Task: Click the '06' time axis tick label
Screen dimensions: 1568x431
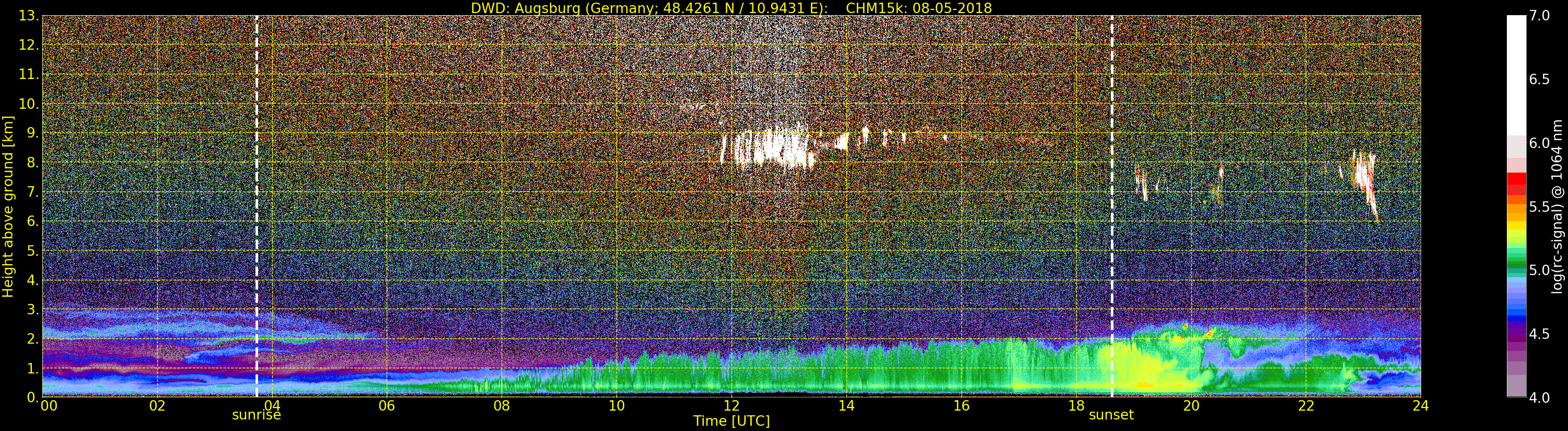Action: click(387, 406)
